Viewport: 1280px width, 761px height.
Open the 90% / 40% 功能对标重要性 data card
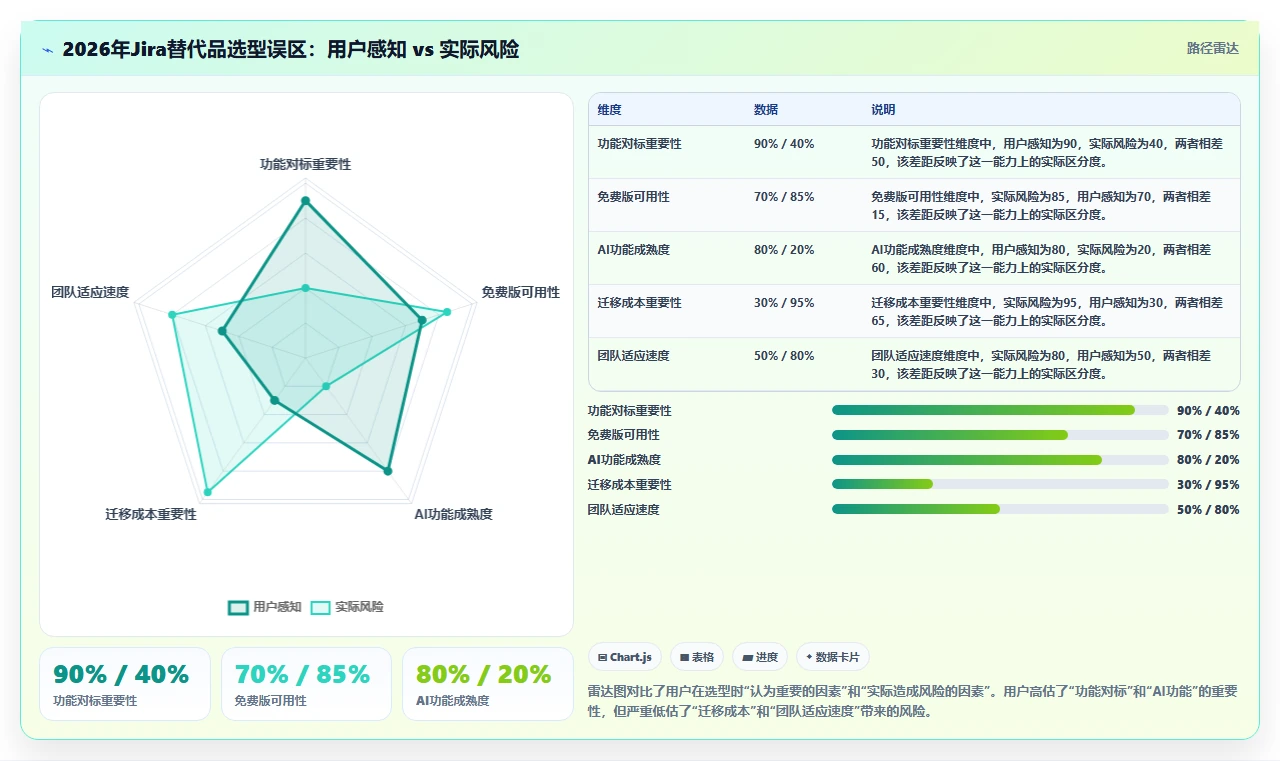[x=125, y=684]
